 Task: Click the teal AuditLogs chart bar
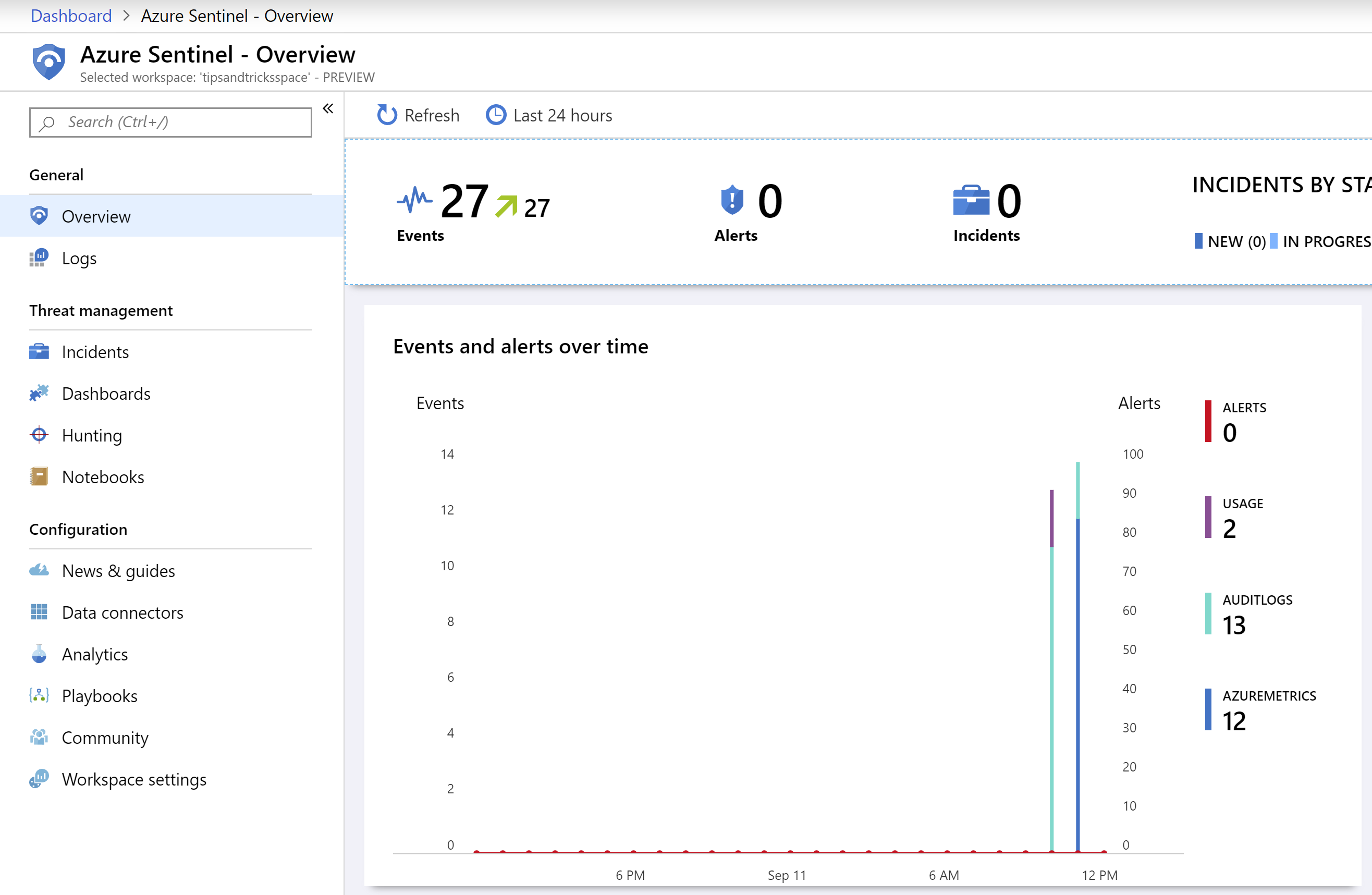click(x=1052, y=698)
